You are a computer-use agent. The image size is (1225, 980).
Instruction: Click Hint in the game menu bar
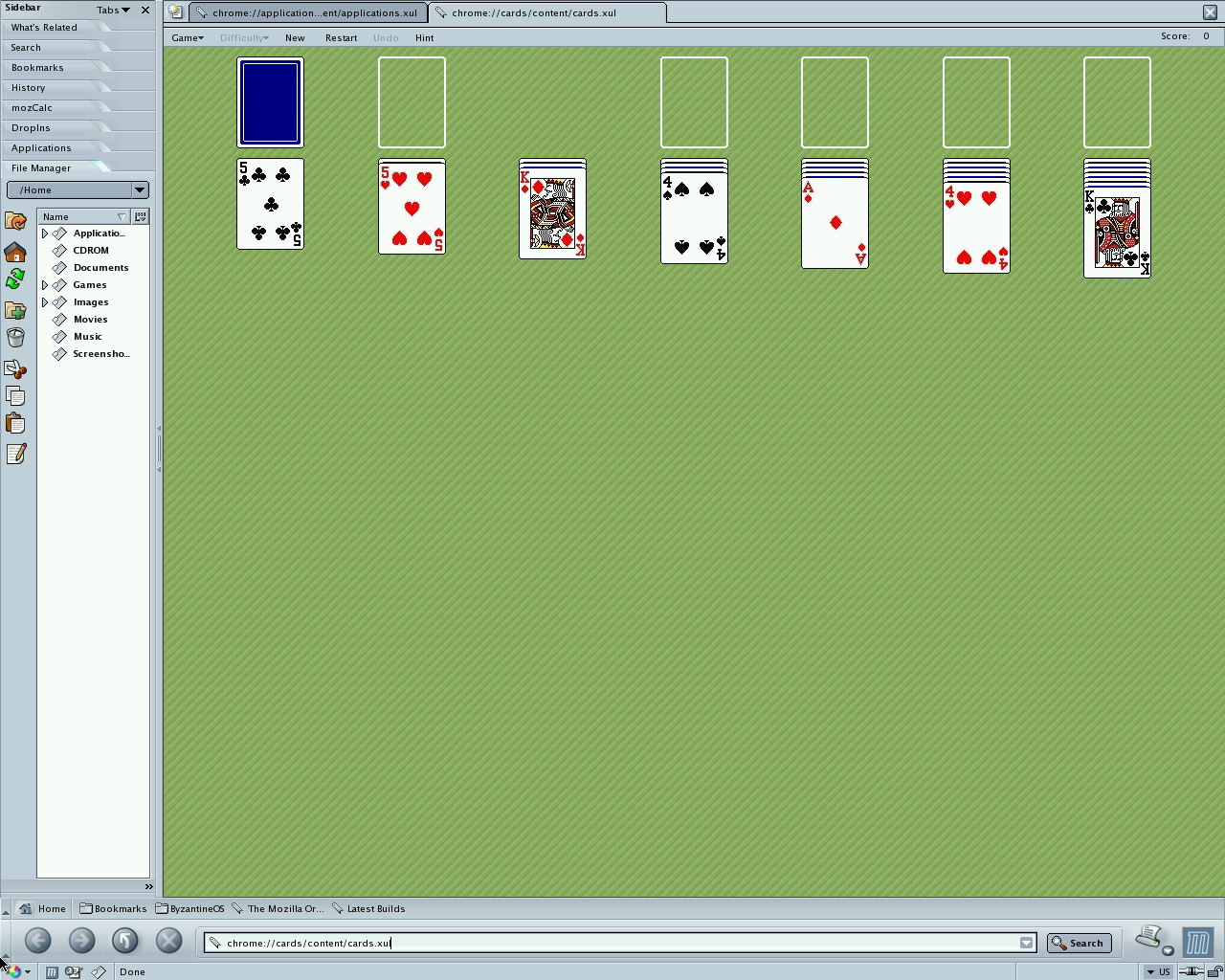point(424,38)
